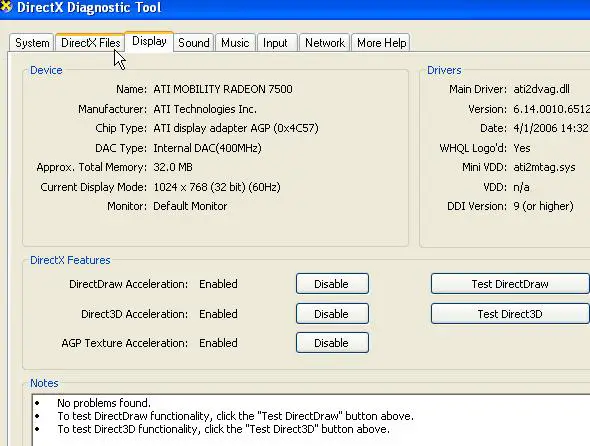
Task: Click the device name ATI MOBILITY RADEON 7500
Action: [x=223, y=89]
